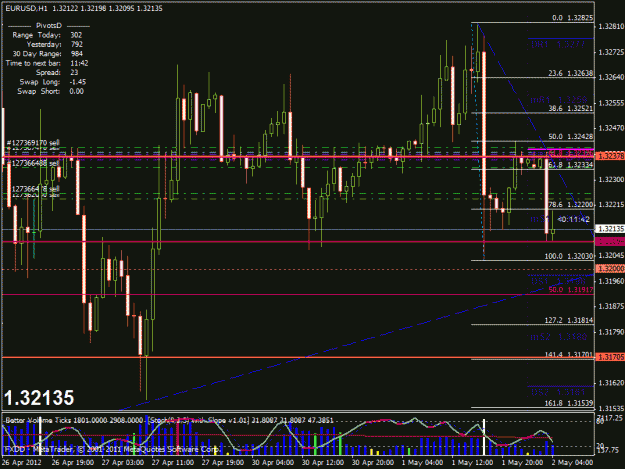
Task: Click the 2 May 04:00 time label
Action: [572, 463]
